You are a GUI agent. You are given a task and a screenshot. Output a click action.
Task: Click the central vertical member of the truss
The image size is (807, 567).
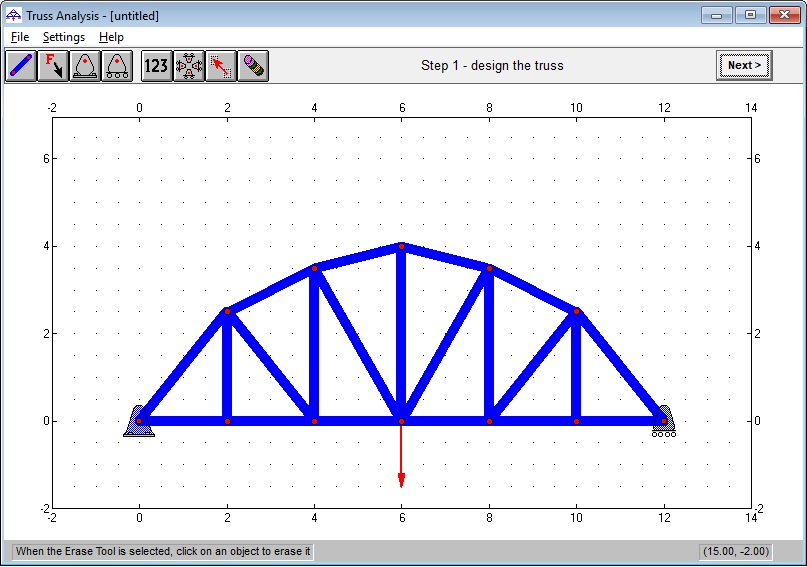pyautogui.click(x=401, y=333)
